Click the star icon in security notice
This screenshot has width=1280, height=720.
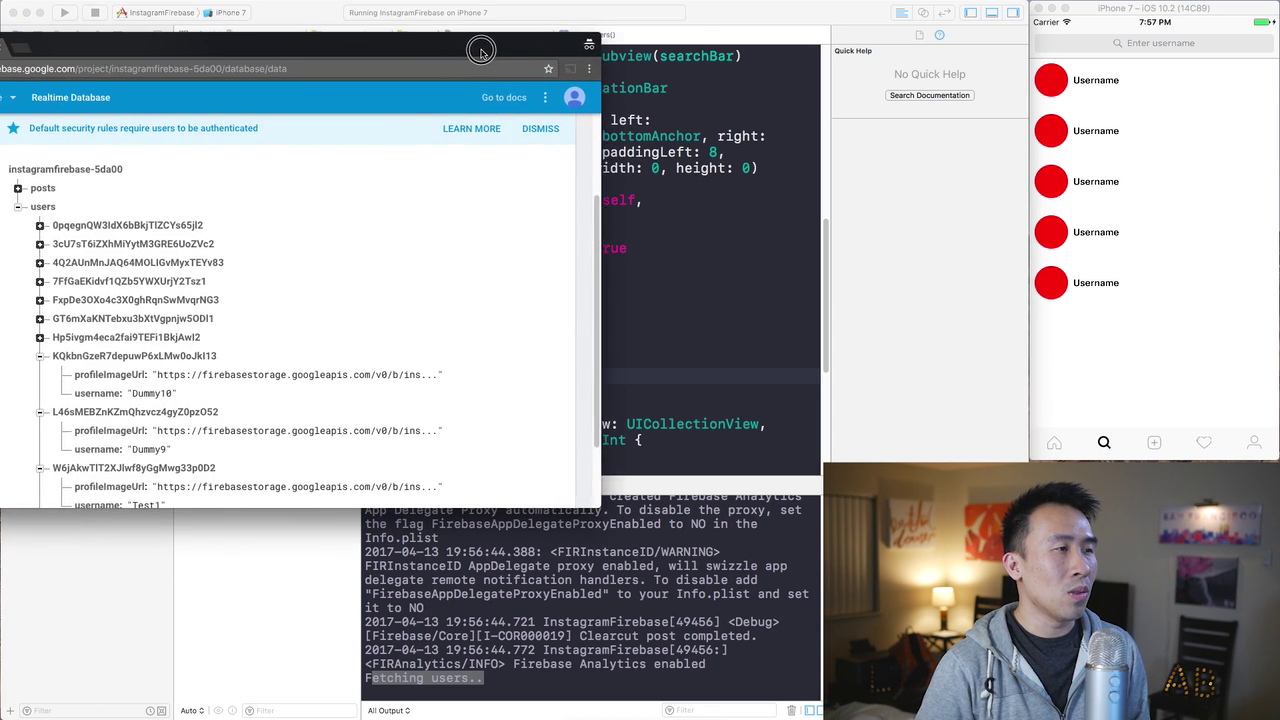pyautogui.click(x=13, y=128)
